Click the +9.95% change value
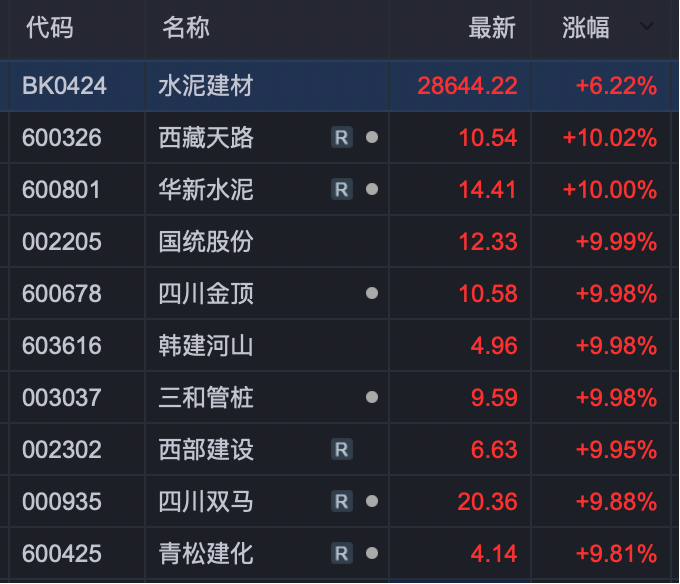This screenshot has width=680, height=584. (x=616, y=450)
